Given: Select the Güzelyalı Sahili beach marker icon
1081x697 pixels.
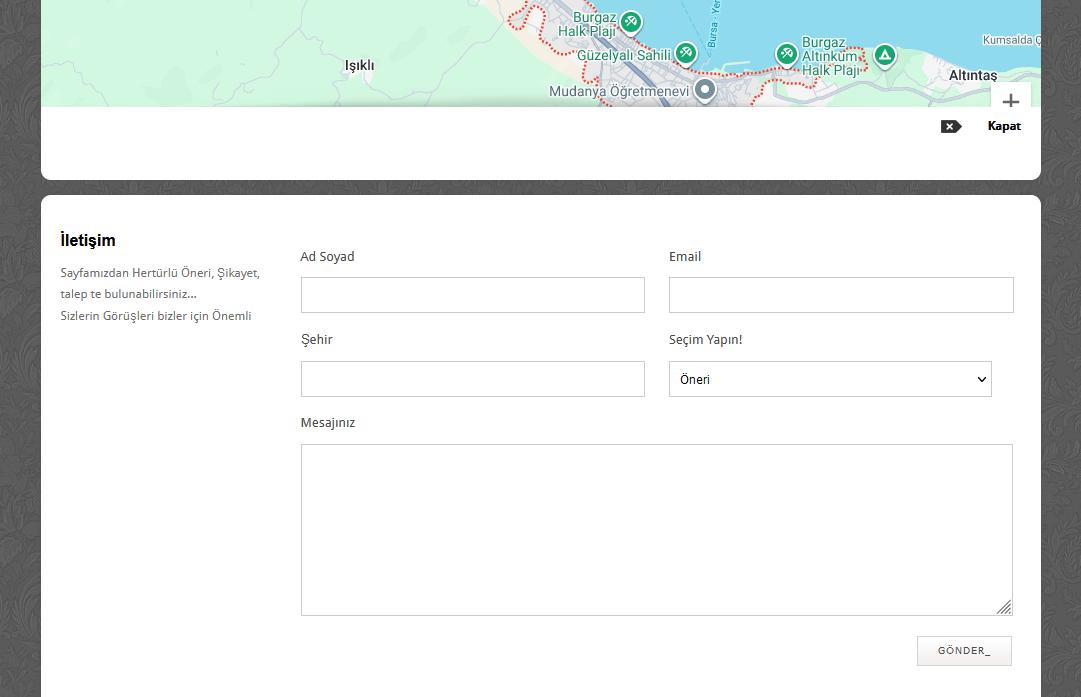Looking at the screenshot, I should pos(685,53).
